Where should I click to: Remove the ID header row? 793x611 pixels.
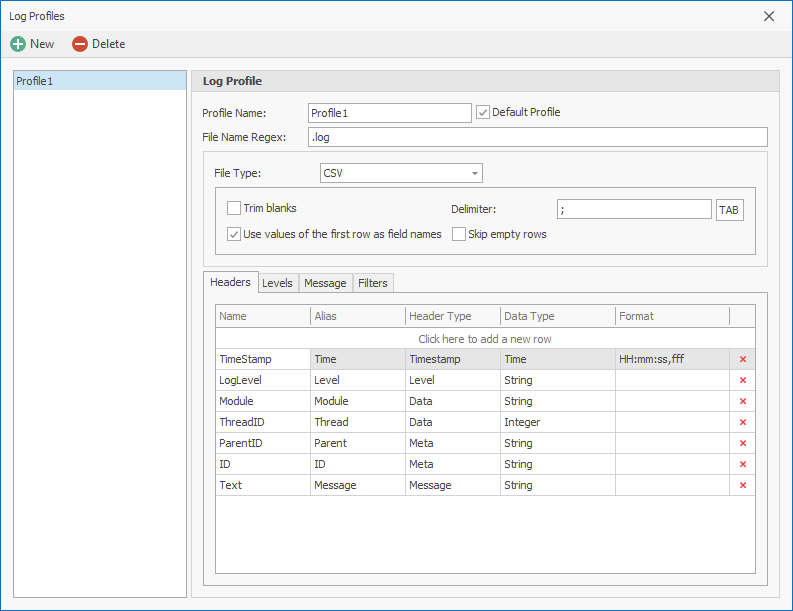tap(742, 464)
